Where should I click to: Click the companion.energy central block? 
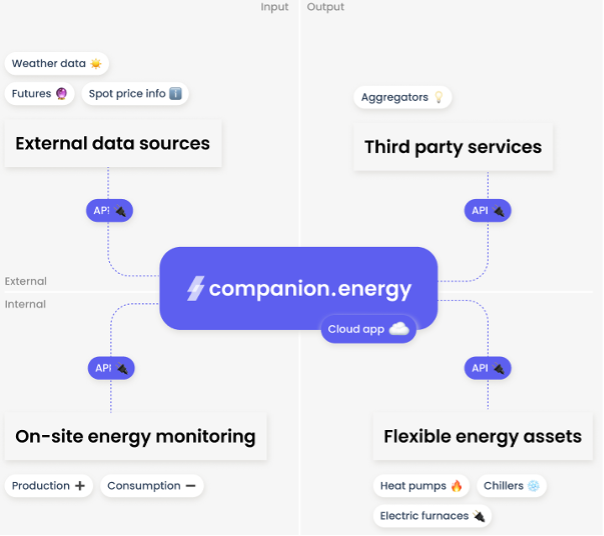[x=298, y=288]
